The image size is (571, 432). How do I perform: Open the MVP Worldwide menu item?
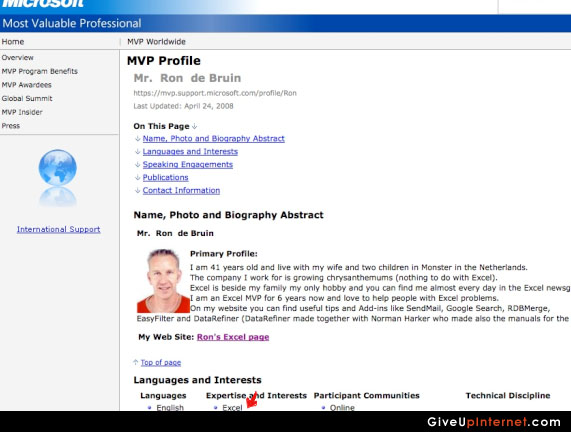pyautogui.click(x=156, y=42)
